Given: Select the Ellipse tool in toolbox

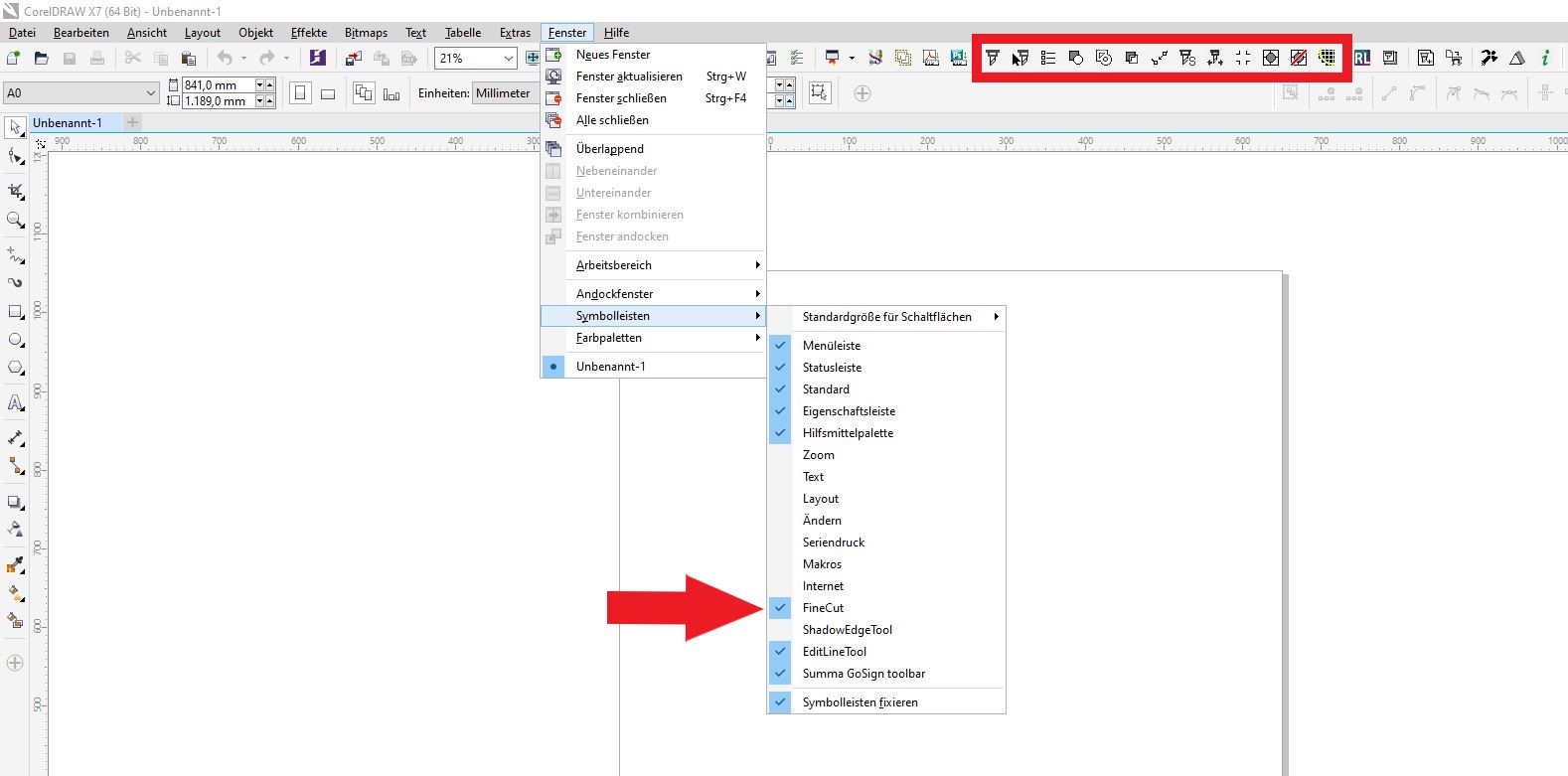Looking at the screenshot, I should click(x=15, y=340).
